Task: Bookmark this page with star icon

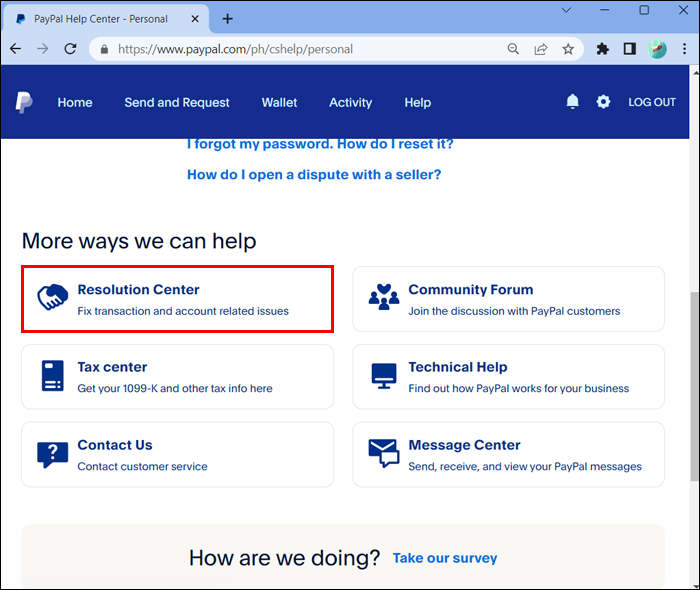Action: coord(568,49)
